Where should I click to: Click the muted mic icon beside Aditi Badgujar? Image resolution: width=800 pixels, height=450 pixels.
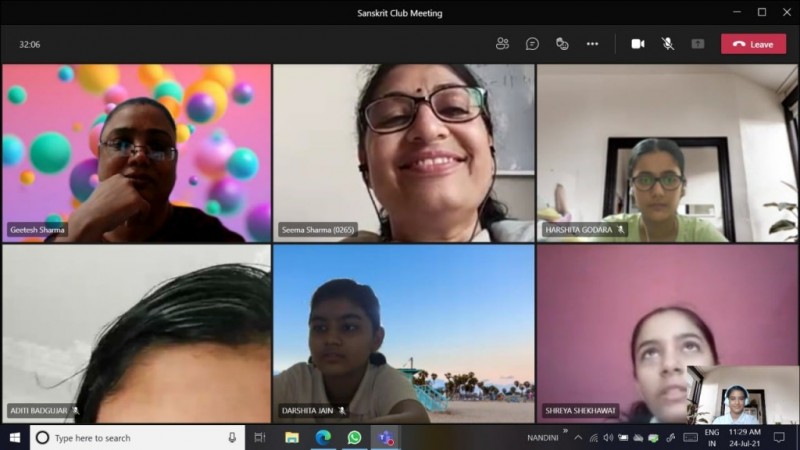click(x=76, y=410)
